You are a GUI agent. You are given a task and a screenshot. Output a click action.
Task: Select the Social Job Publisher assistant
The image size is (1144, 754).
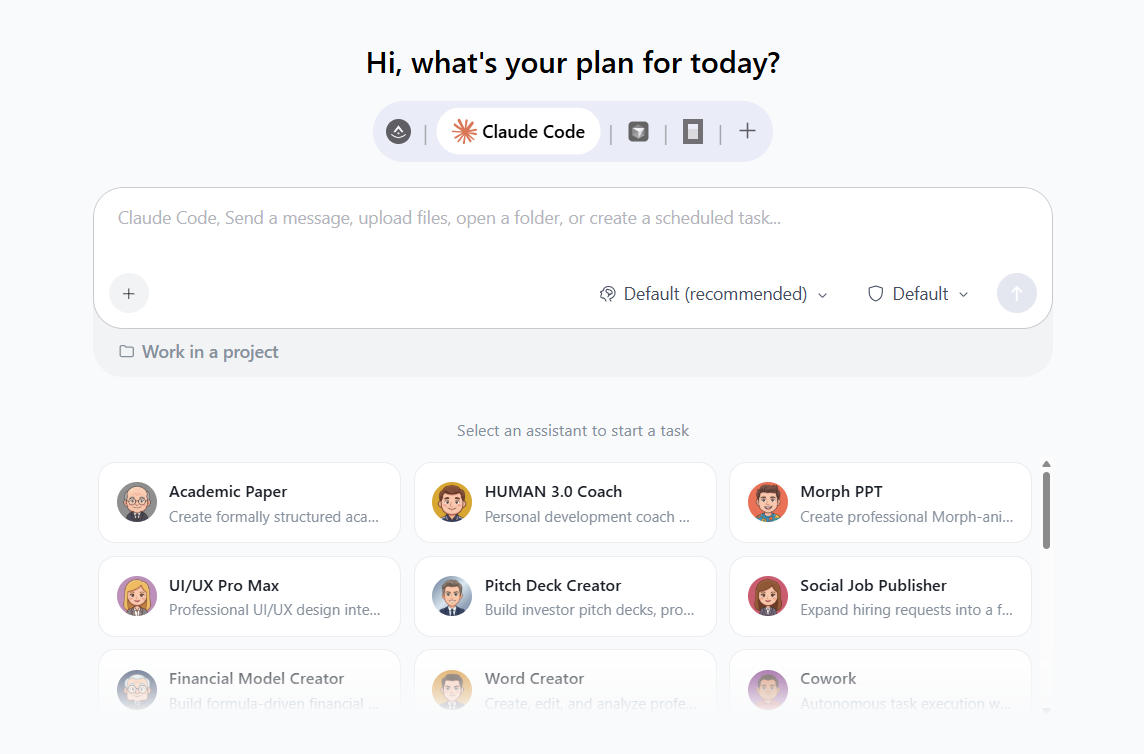pos(880,596)
